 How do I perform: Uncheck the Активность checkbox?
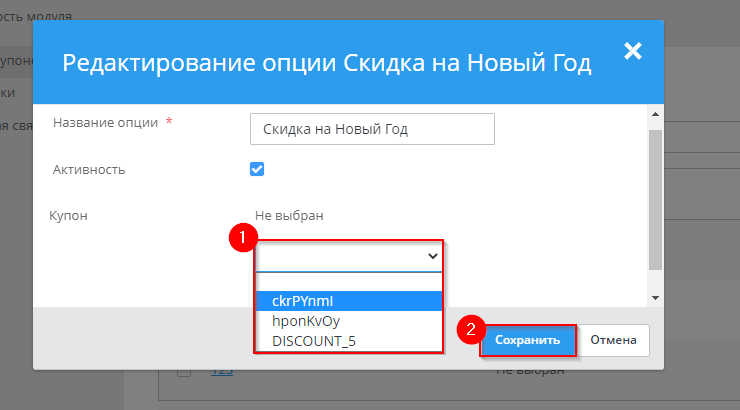pos(257,169)
